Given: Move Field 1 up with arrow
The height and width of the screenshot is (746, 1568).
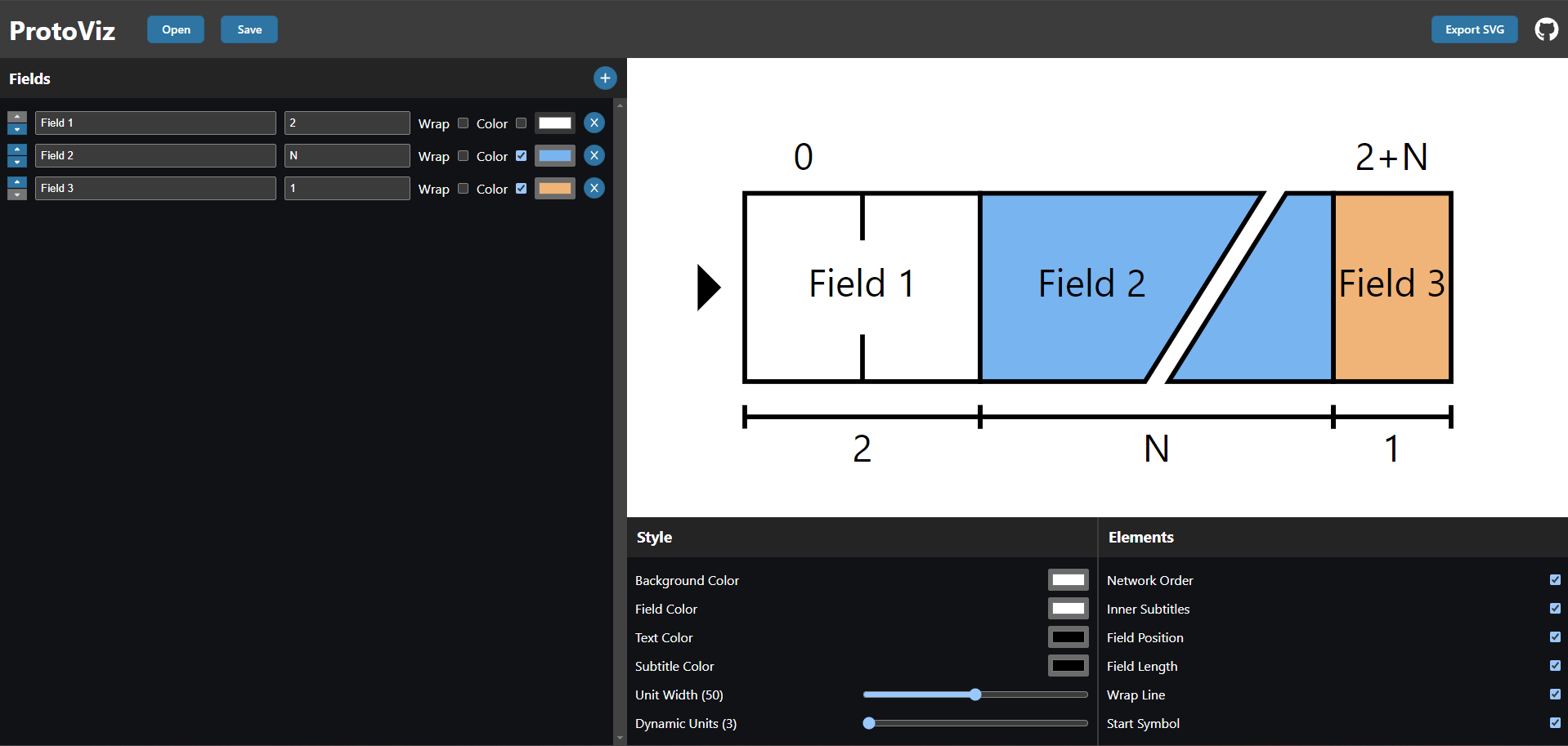Looking at the screenshot, I should (17, 117).
